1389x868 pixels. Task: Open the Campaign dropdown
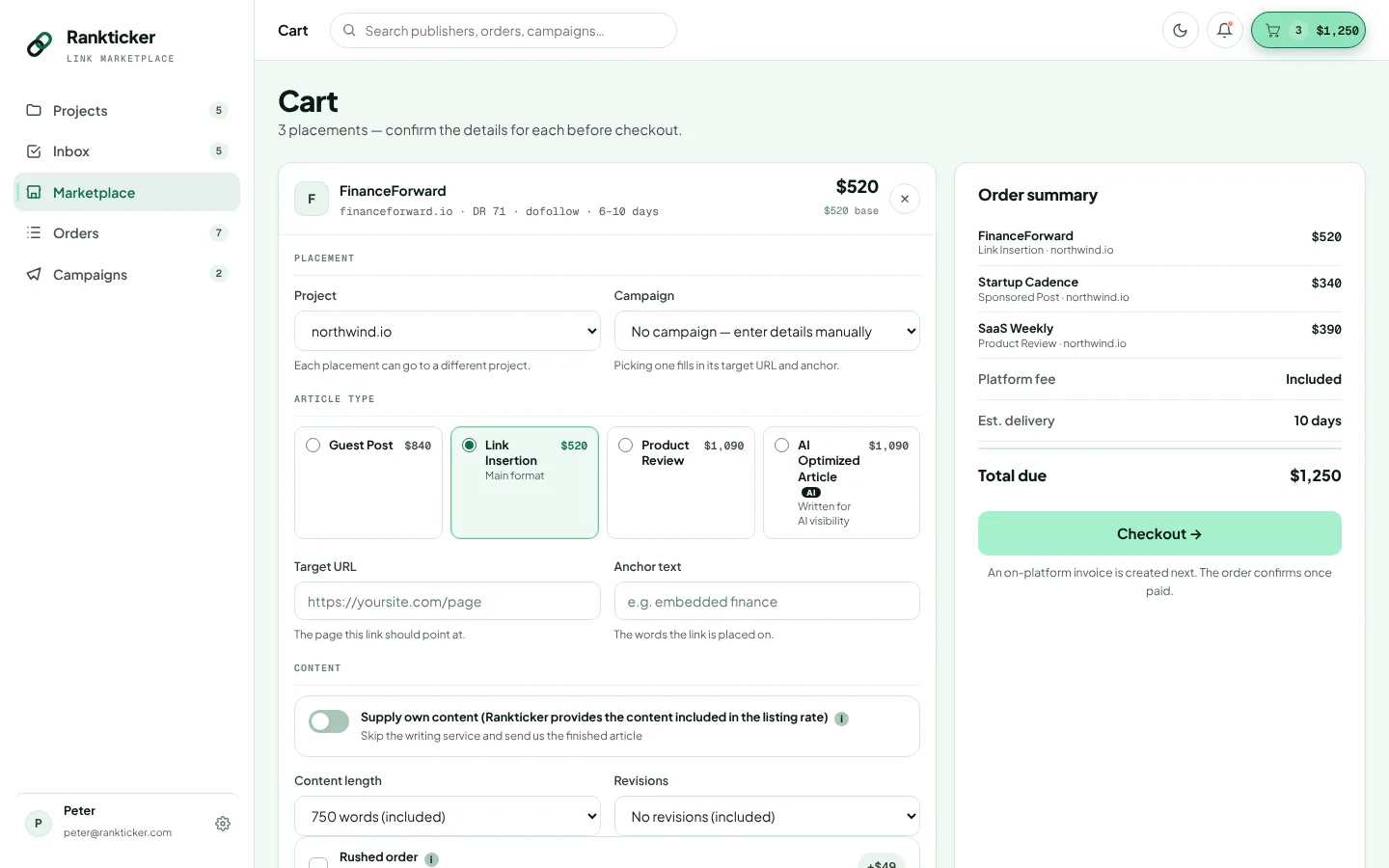point(767,331)
